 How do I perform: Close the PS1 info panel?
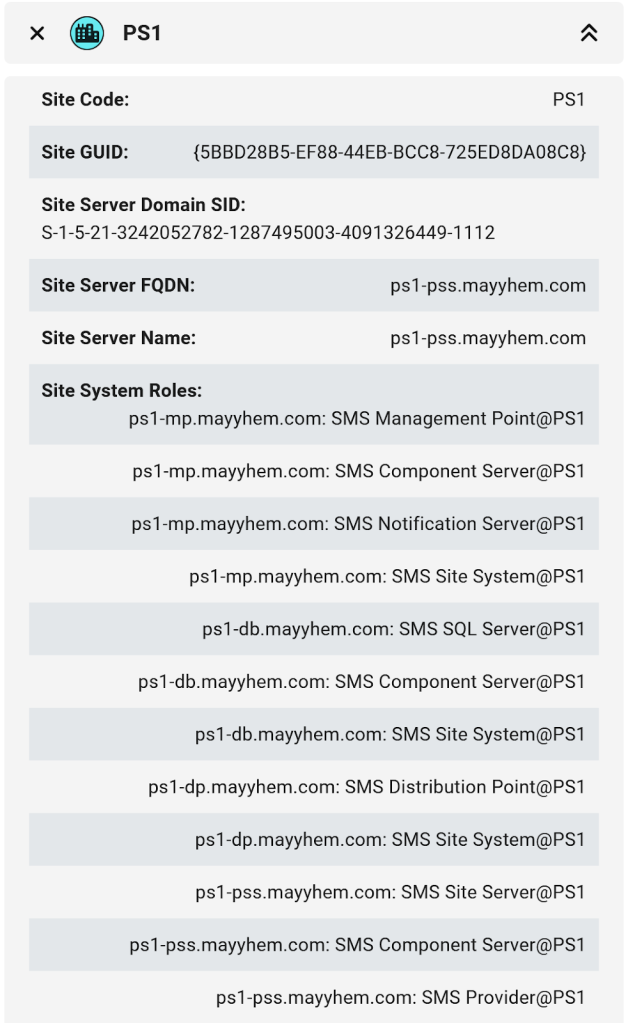(x=37, y=33)
